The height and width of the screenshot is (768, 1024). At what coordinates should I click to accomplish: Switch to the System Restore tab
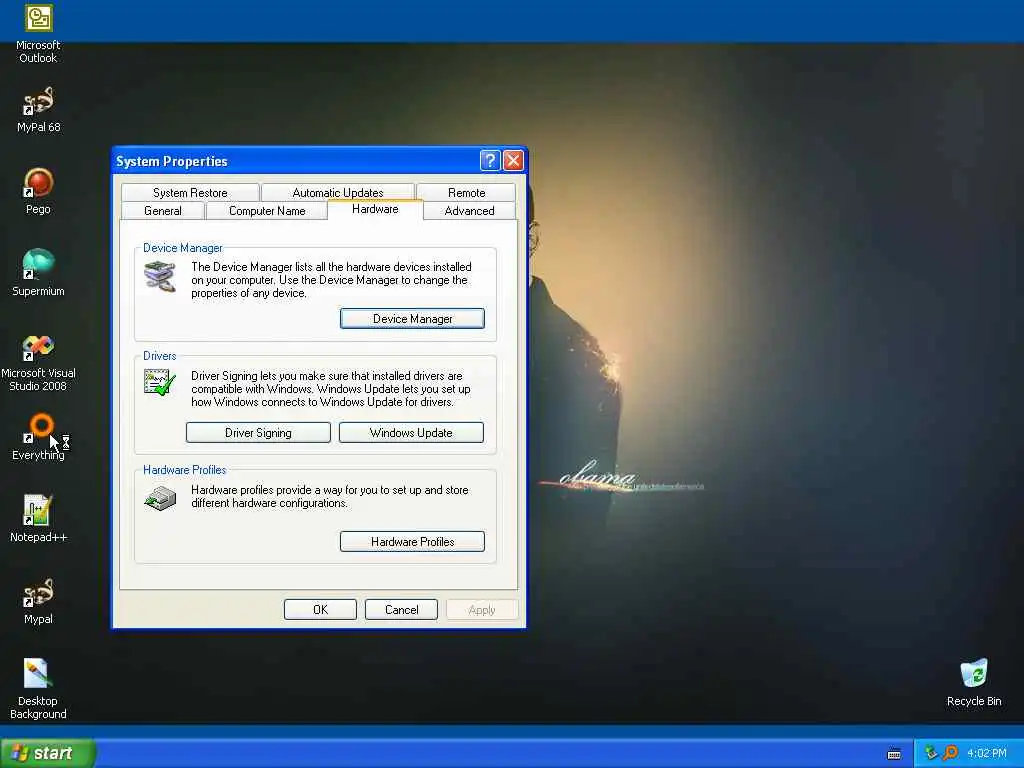point(190,193)
